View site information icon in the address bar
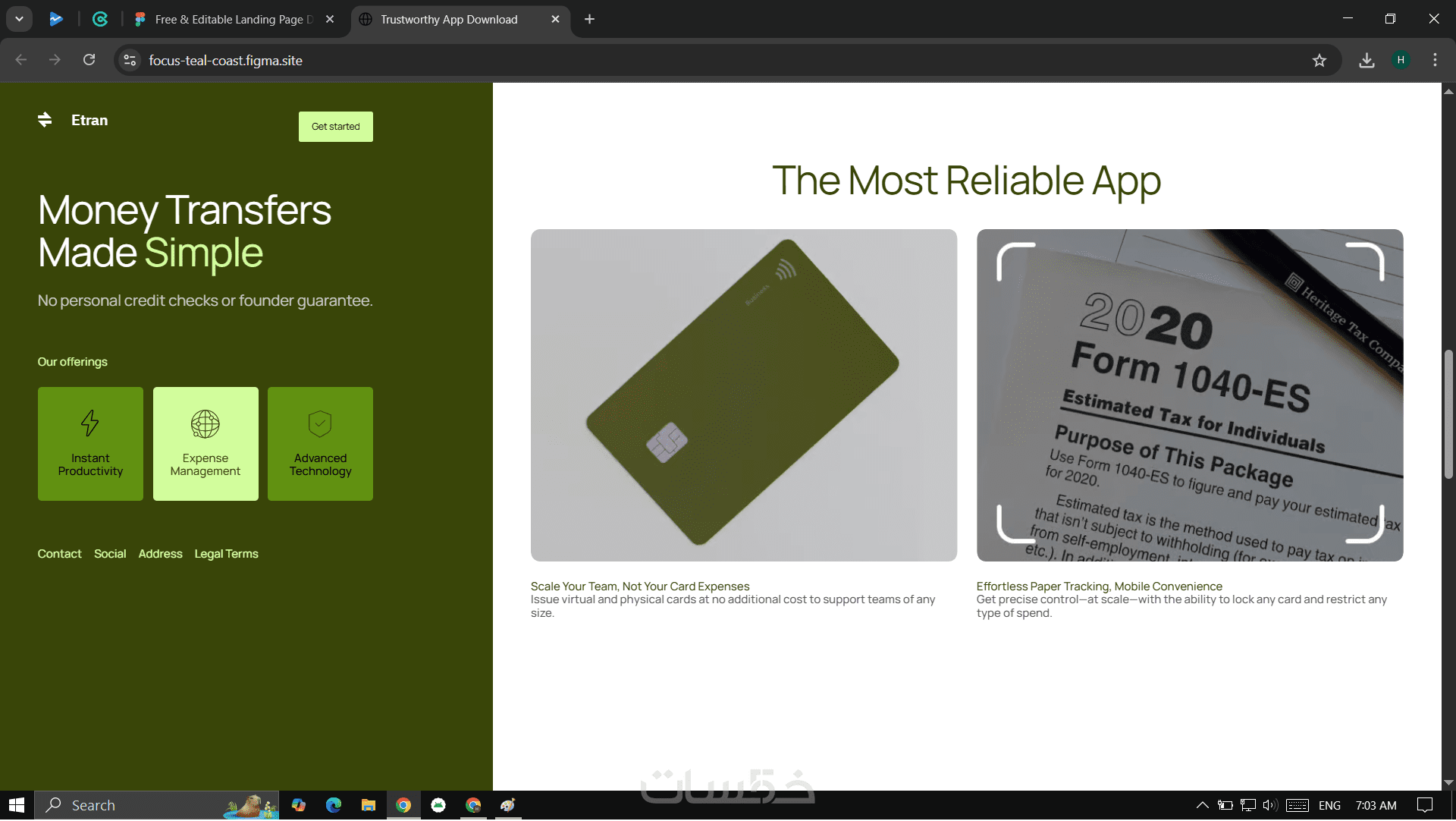Image resolution: width=1456 pixels, height=821 pixels. [130, 61]
